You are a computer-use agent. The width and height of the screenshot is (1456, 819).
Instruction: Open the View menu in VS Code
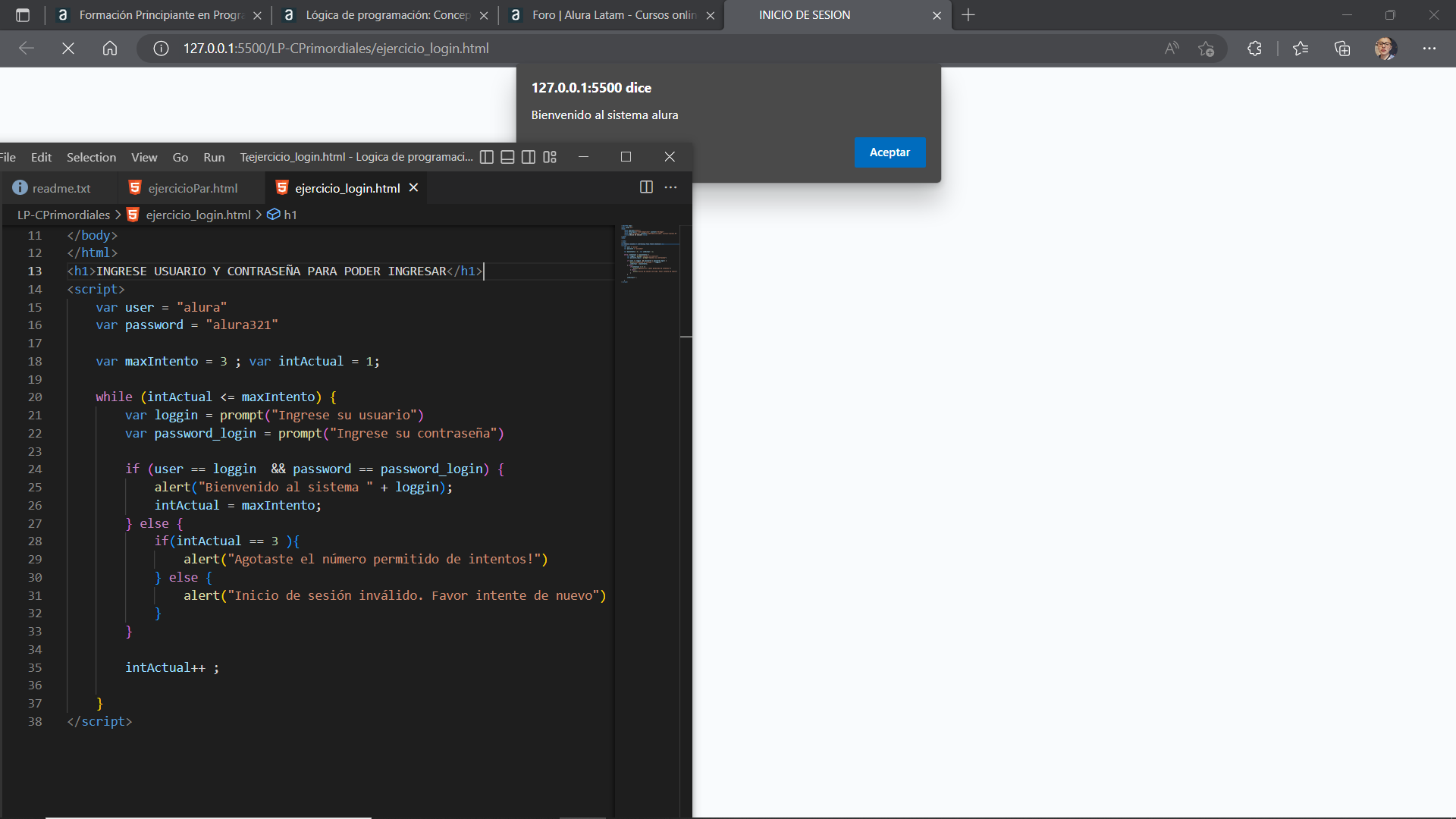coord(144,157)
